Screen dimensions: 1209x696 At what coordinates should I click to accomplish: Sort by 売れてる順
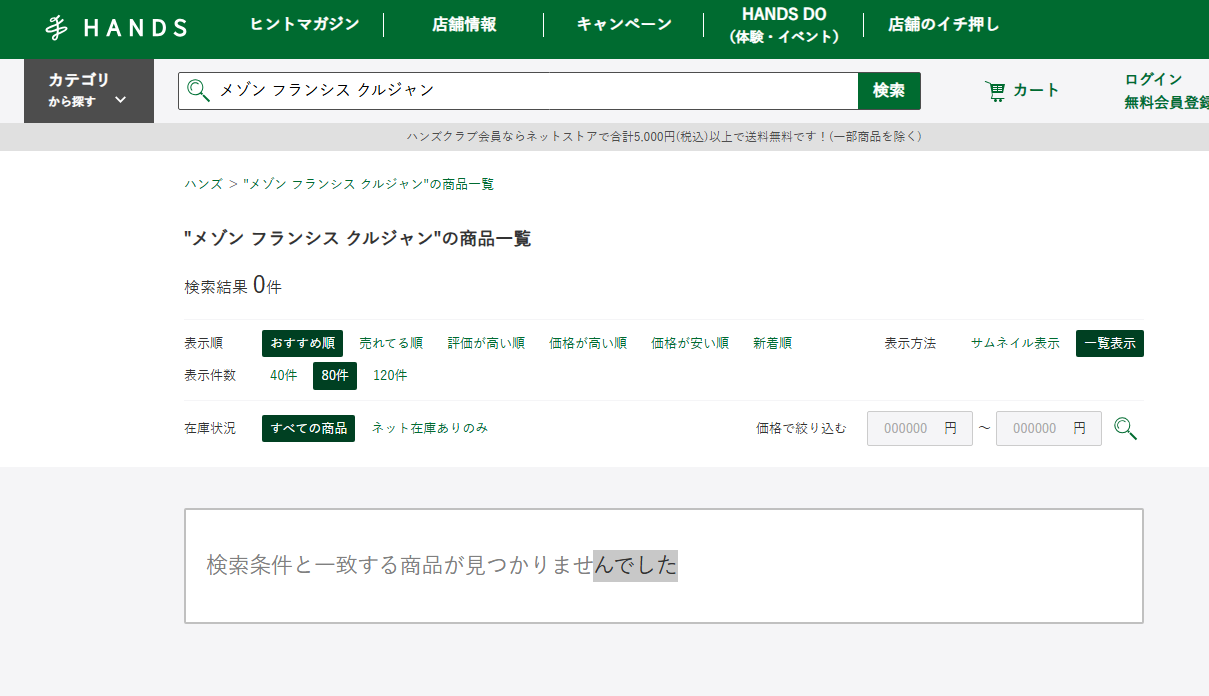tap(391, 343)
